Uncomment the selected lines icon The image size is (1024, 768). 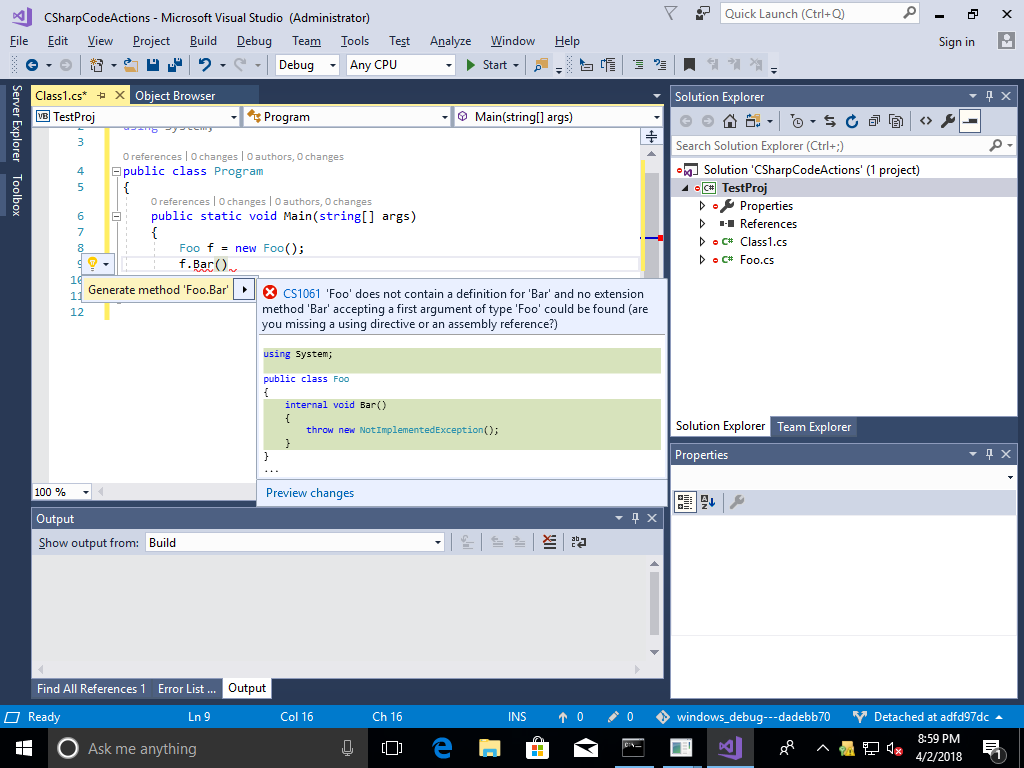click(x=660, y=65)
